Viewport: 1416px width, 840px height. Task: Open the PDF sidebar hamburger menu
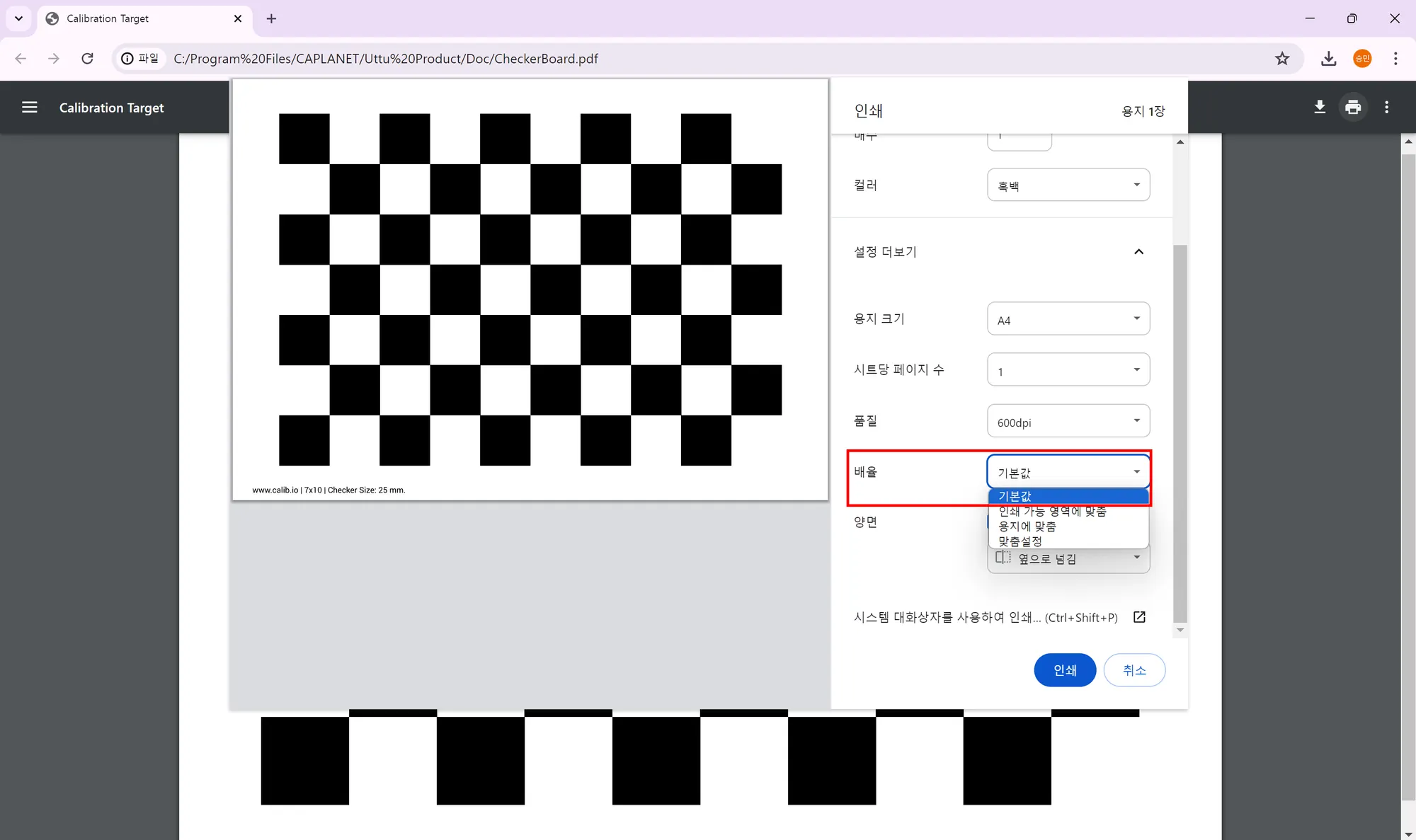[x=29, y=108]
